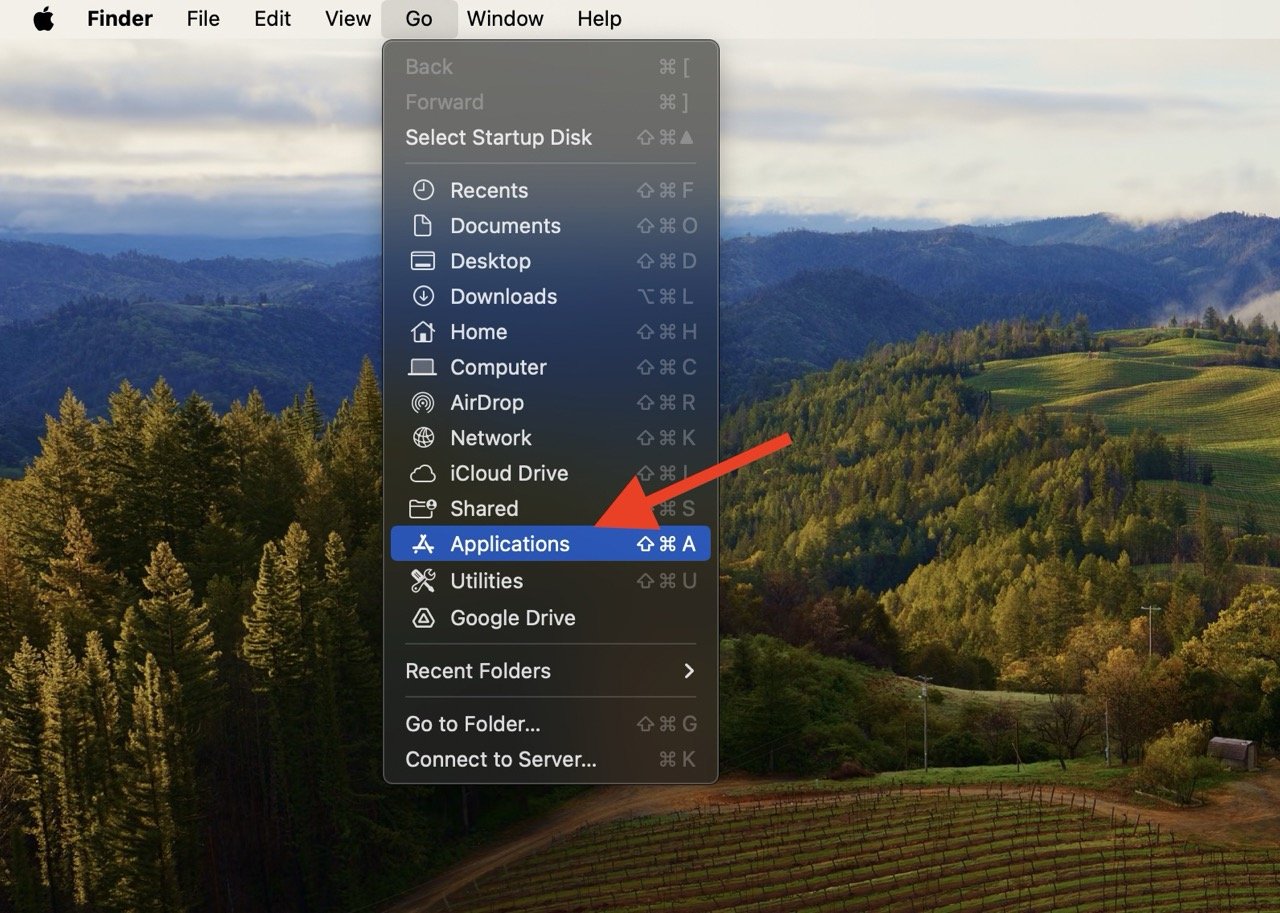1280x913 pixels.
Task: Select the Home label
Action: point(478,332)
